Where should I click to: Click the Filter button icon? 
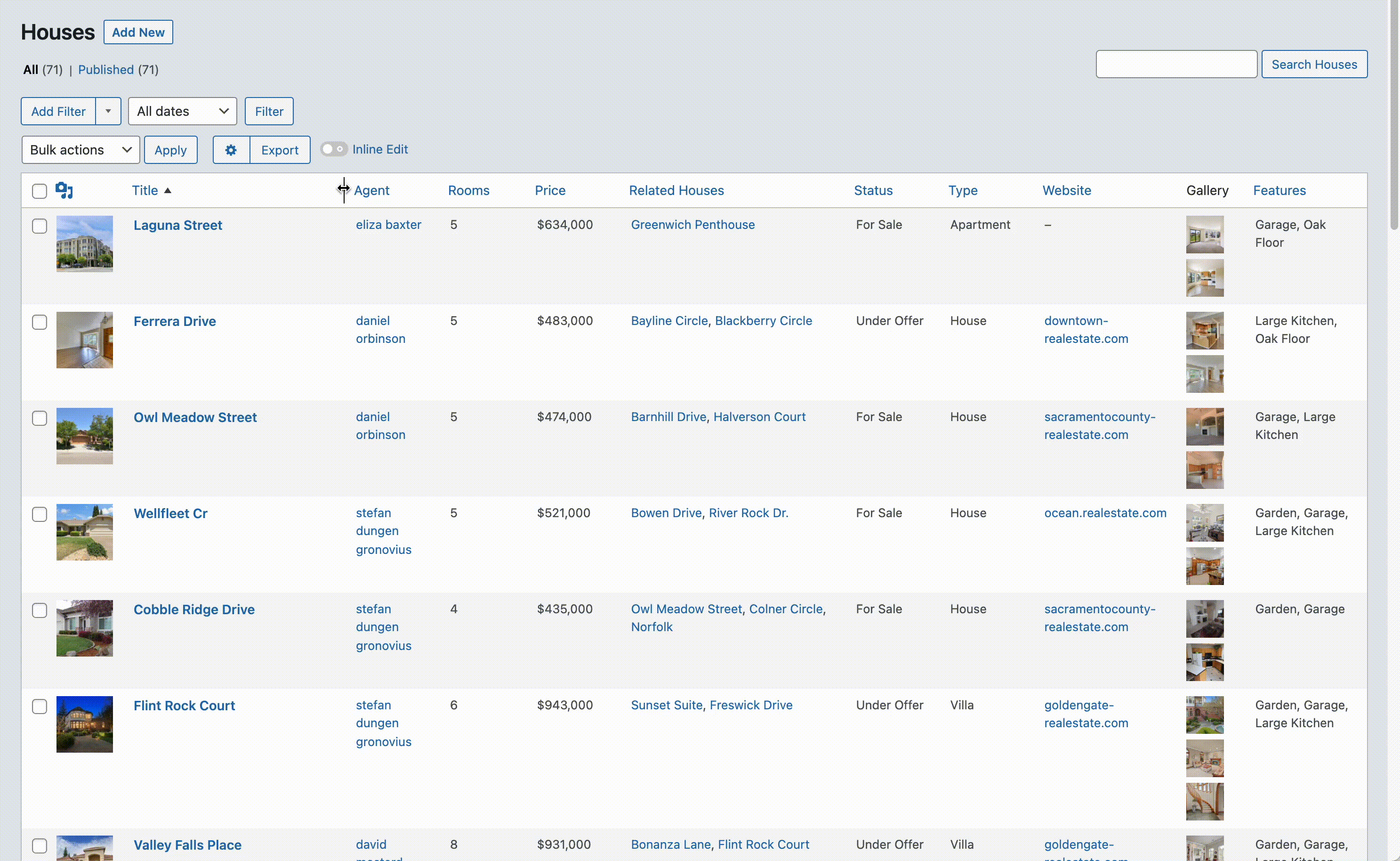268,110
